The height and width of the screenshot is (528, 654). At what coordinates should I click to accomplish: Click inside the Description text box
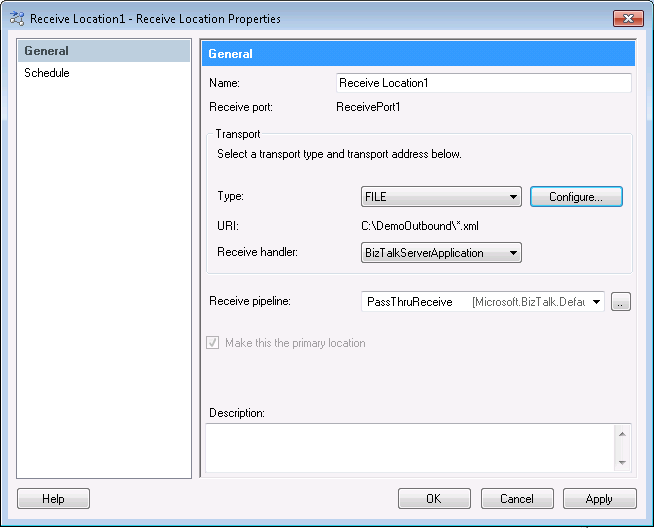410,447
